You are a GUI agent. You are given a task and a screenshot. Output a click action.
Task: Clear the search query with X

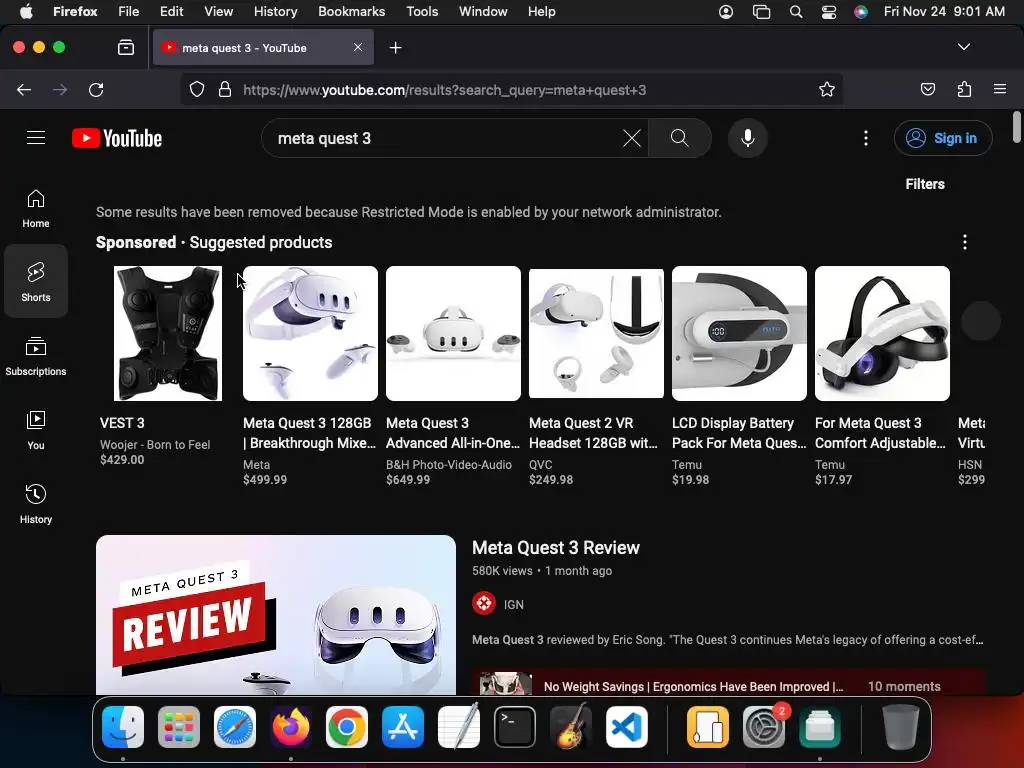coord(632,138)
